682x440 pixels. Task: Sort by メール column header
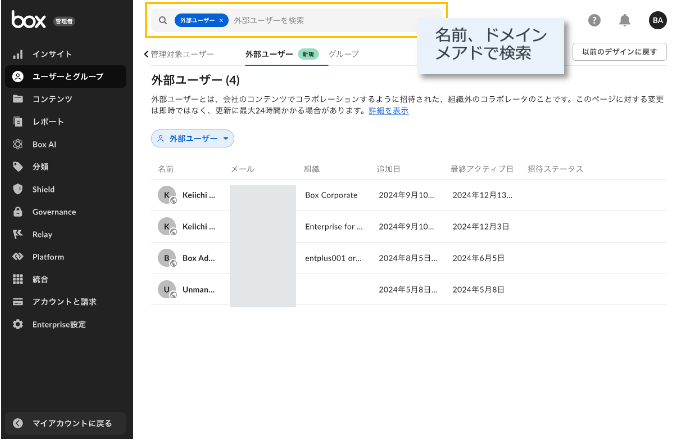242,169
